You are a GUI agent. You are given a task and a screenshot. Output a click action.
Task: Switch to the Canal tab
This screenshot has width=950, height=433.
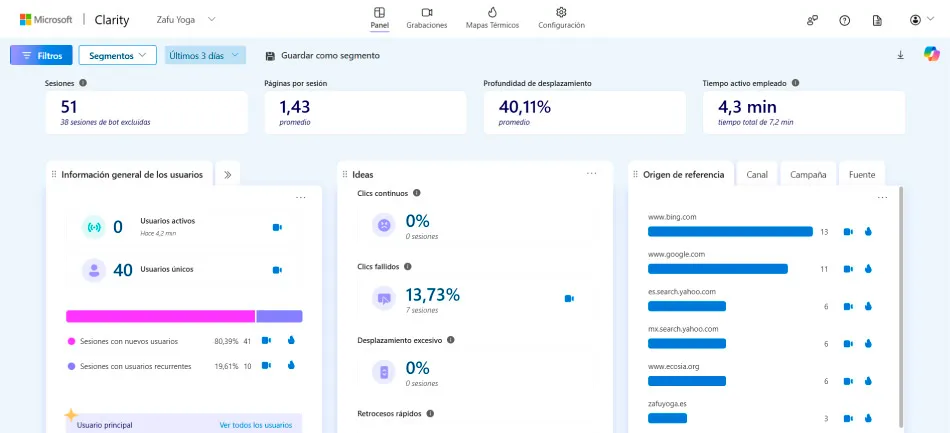tap(757, 174)
